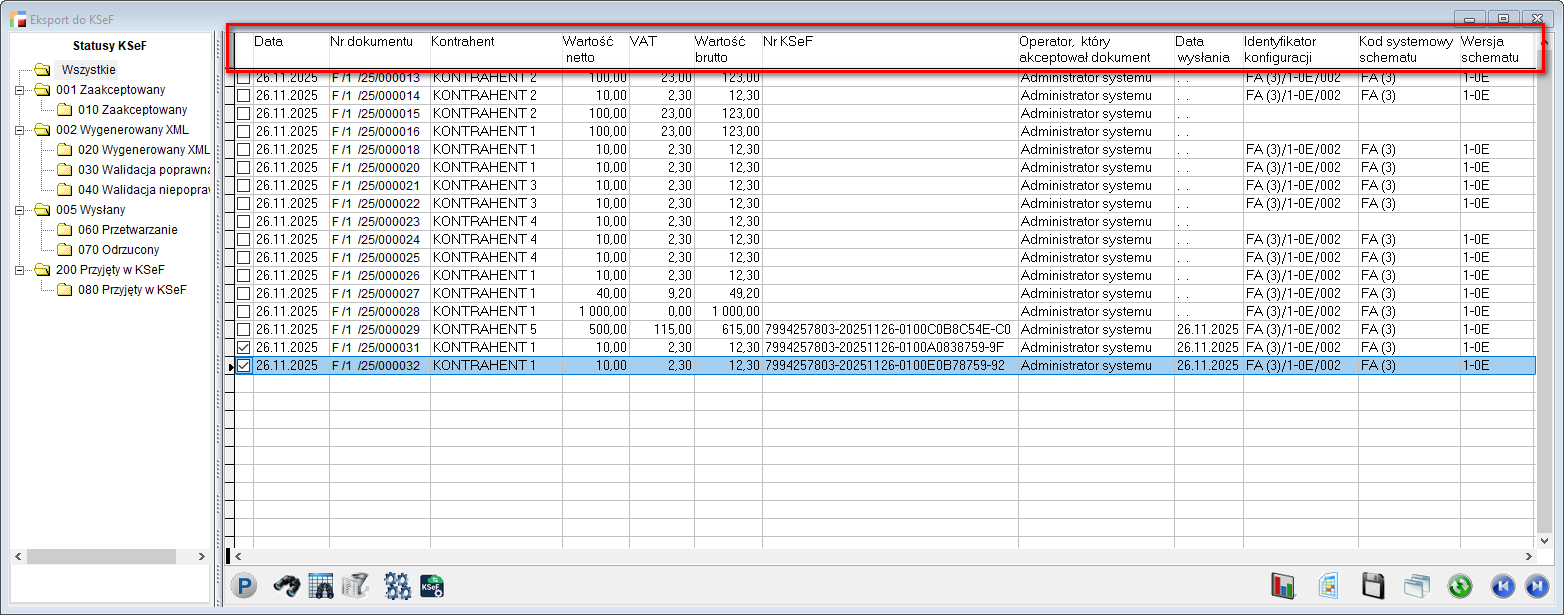The width and height of the screenshot is (1564, 615).
Task: Collapse the 001 Zaakceptowany tree node
Action: (x=19, y=90)
